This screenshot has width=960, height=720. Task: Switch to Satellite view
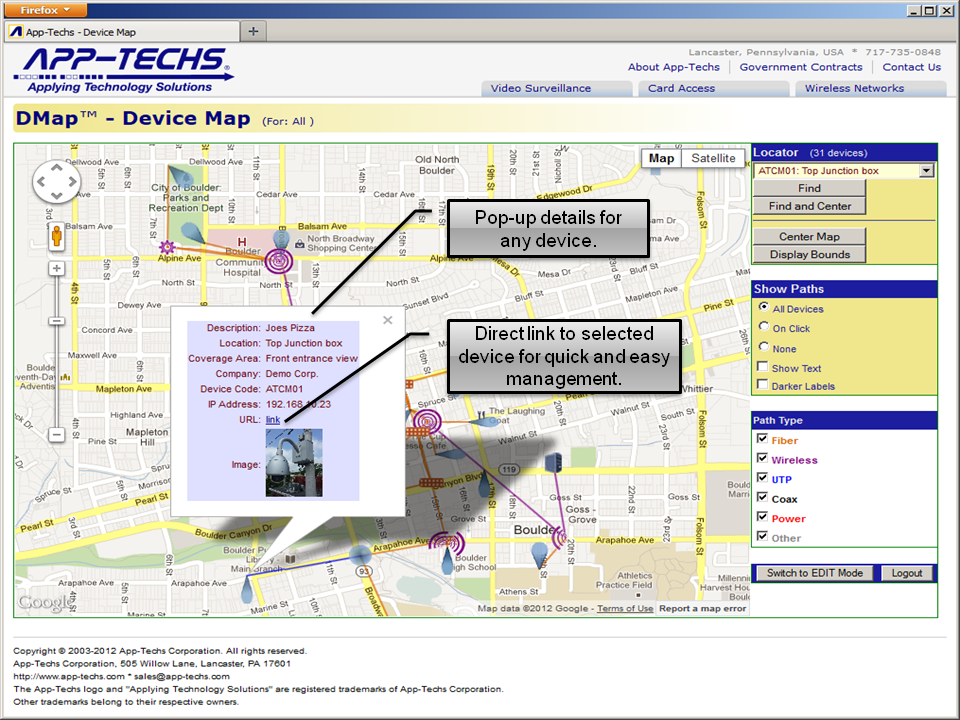[x=713, y=158]
